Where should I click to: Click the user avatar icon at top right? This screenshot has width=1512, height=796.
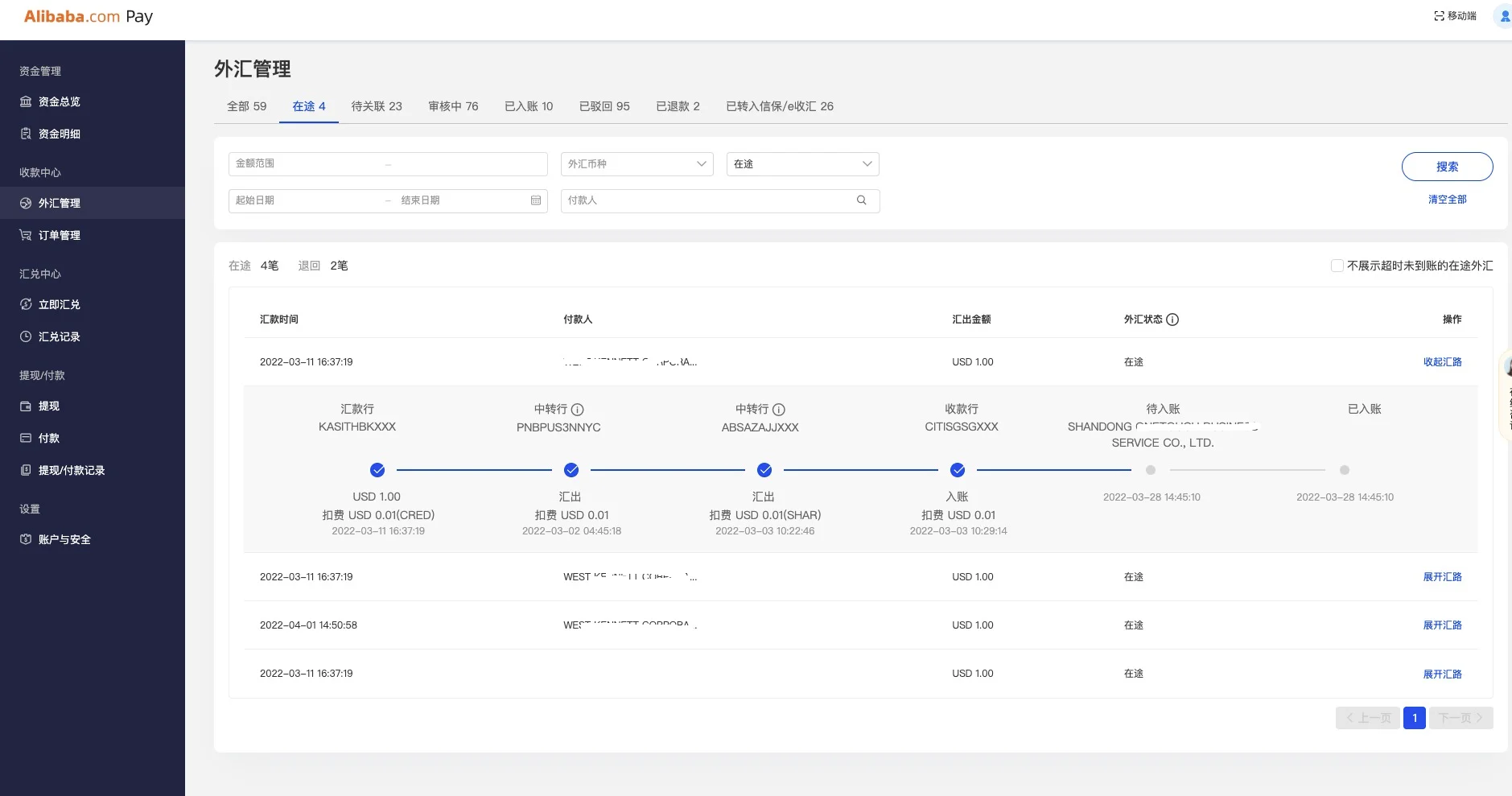(x=1503, y=16)
